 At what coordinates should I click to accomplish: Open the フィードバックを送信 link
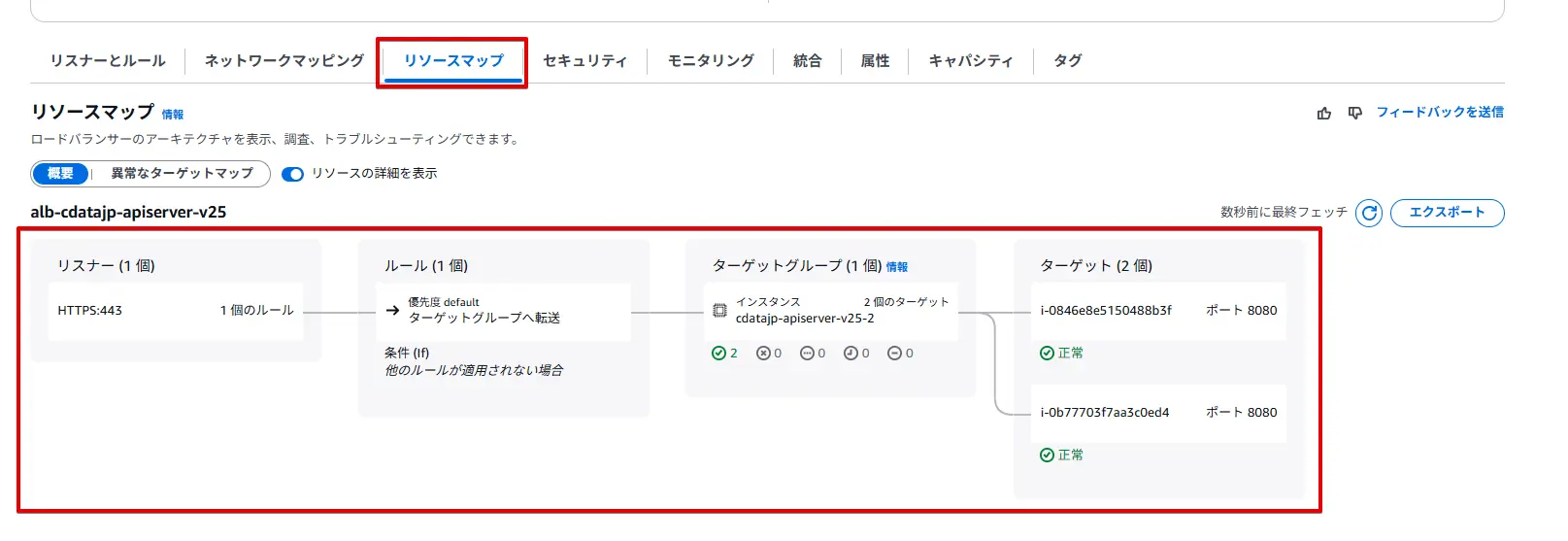click(x=1440, y=113)
